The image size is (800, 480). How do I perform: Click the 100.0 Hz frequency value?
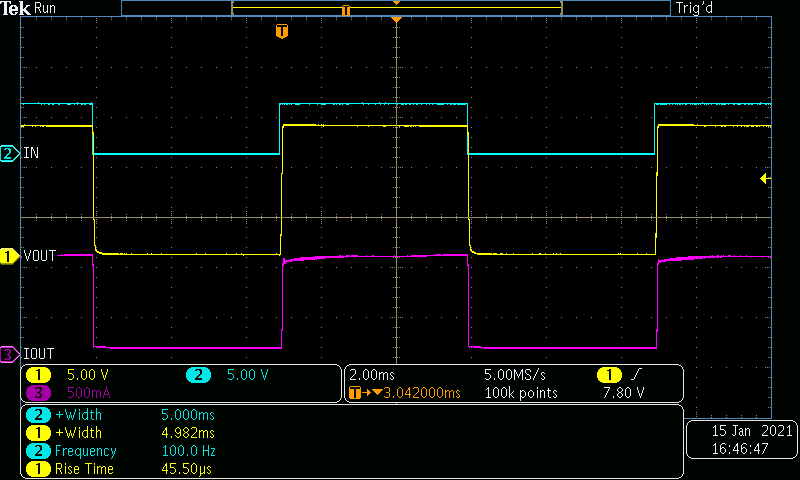click(x=188, y=451)
